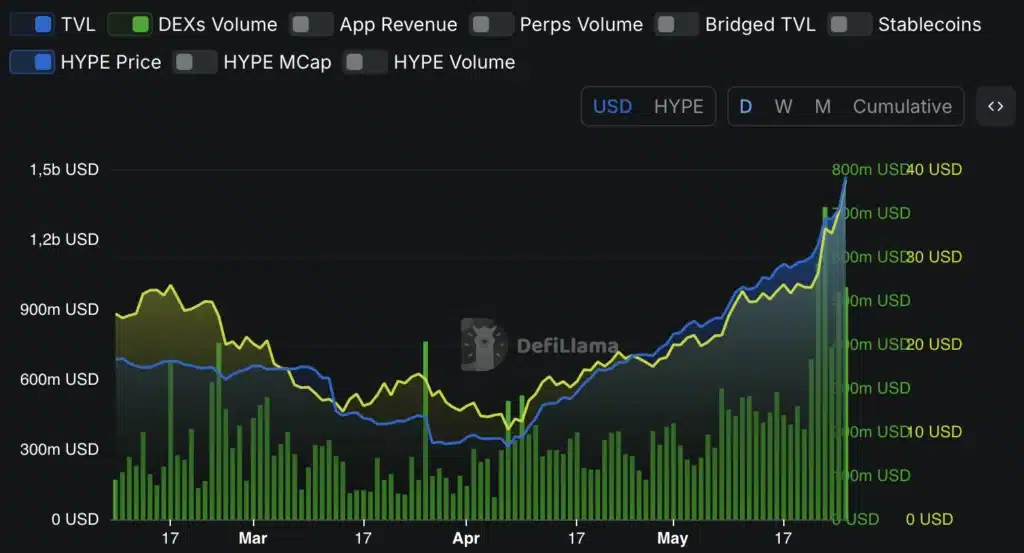
Task: Click the Mar label on time axis
Action: click(253, 538)
